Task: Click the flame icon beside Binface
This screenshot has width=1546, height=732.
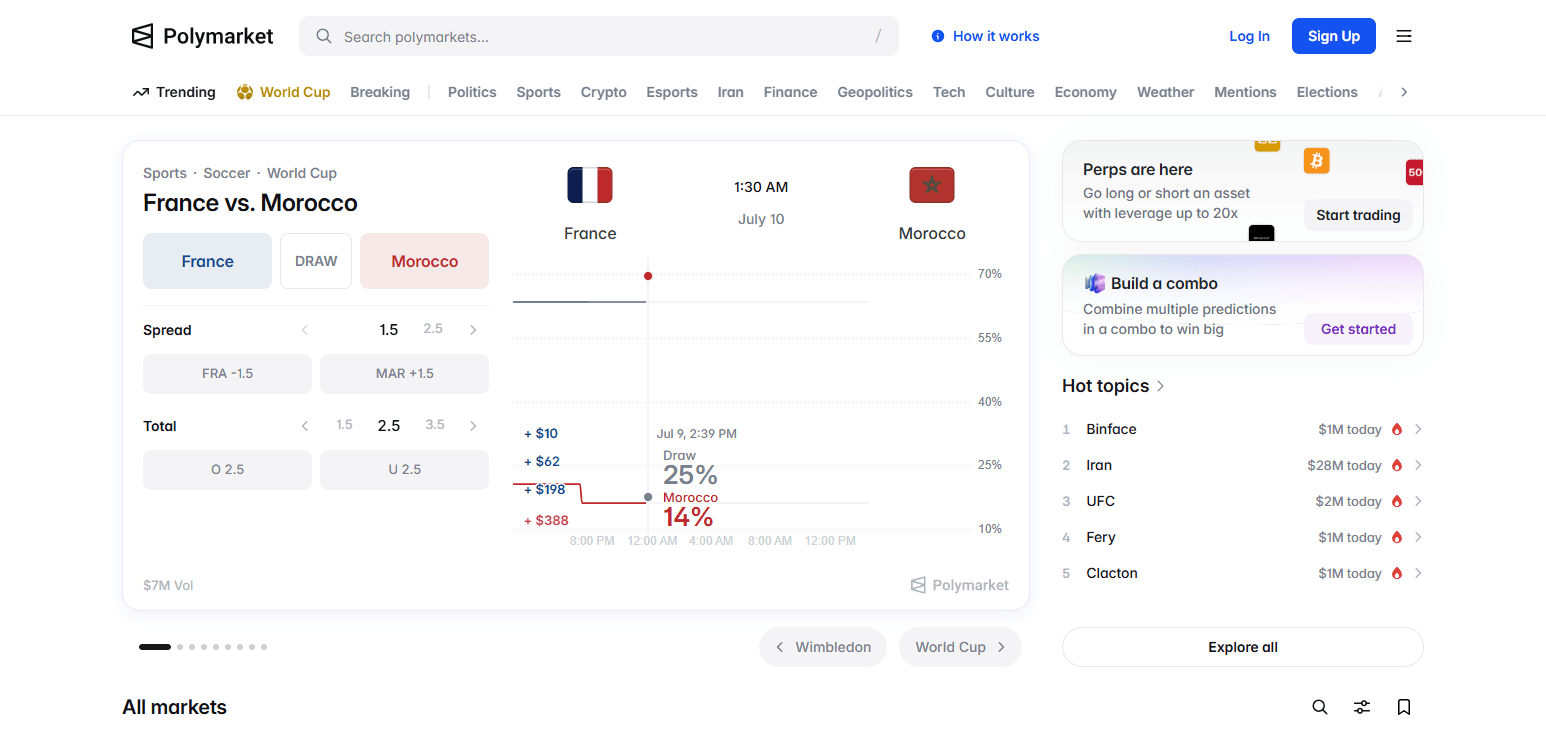Action: [x=1397, y=429]
